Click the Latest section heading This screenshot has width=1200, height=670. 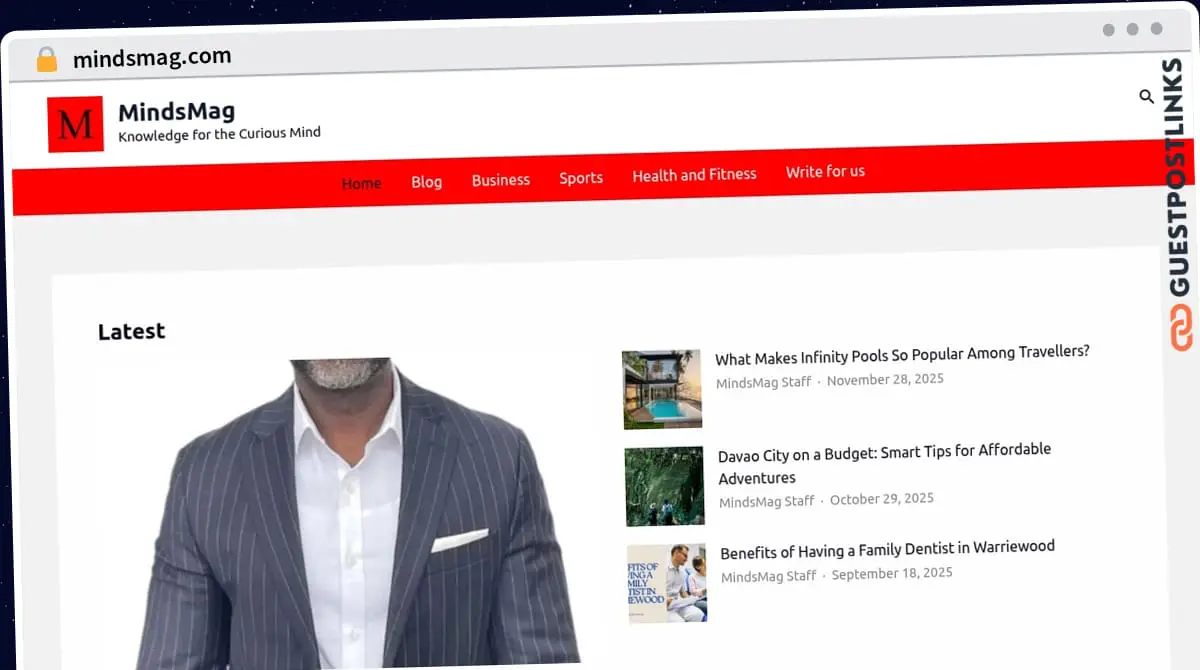coord(132,332)
